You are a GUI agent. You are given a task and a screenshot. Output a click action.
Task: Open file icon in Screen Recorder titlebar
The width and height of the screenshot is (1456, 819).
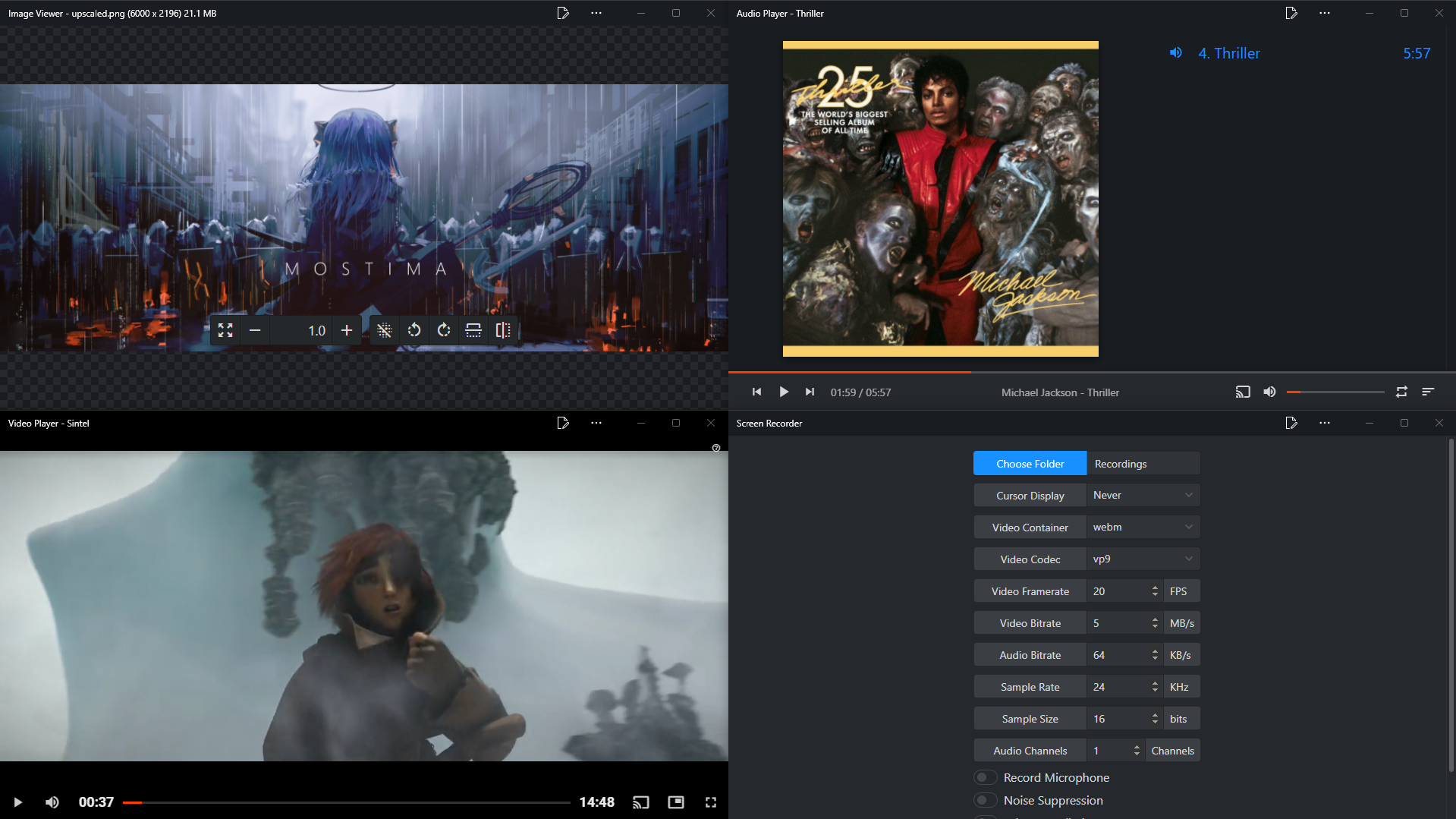tap(1291, 423)
